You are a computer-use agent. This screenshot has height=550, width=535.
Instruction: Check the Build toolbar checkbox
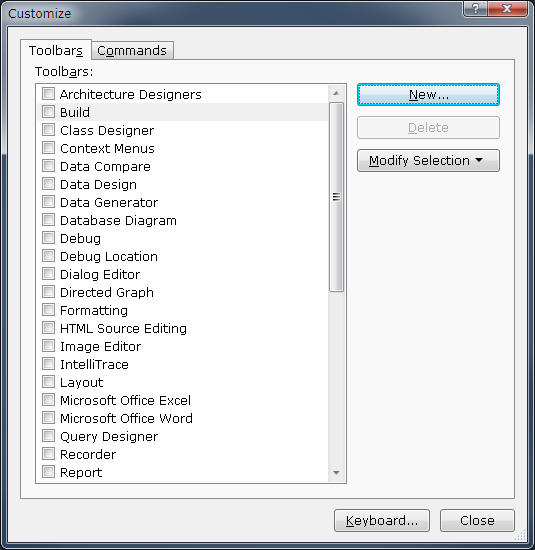(48, 112)
